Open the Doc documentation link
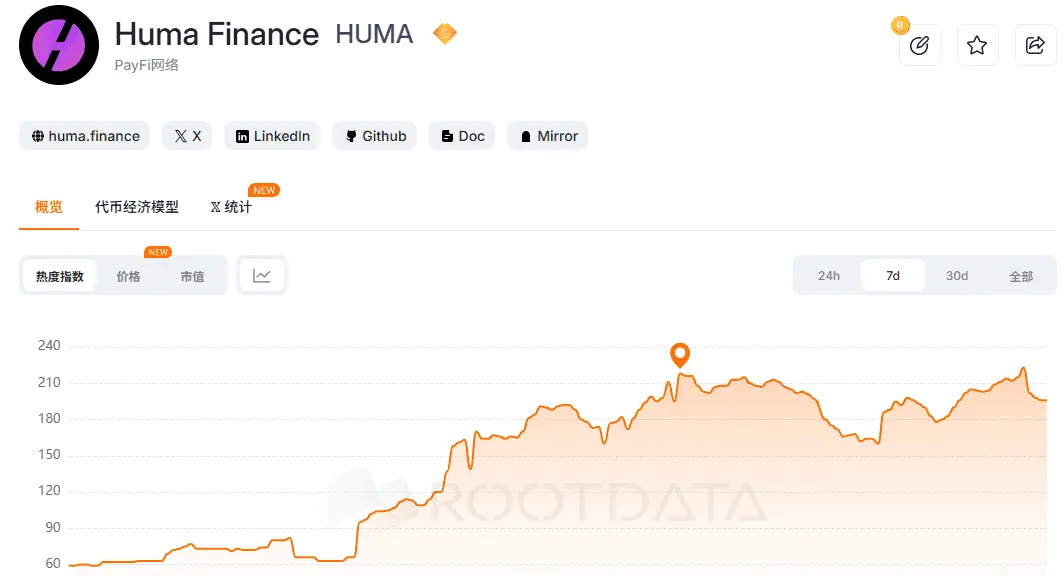The width and height of the screenshot is (1064, 576). click(462, 136)
